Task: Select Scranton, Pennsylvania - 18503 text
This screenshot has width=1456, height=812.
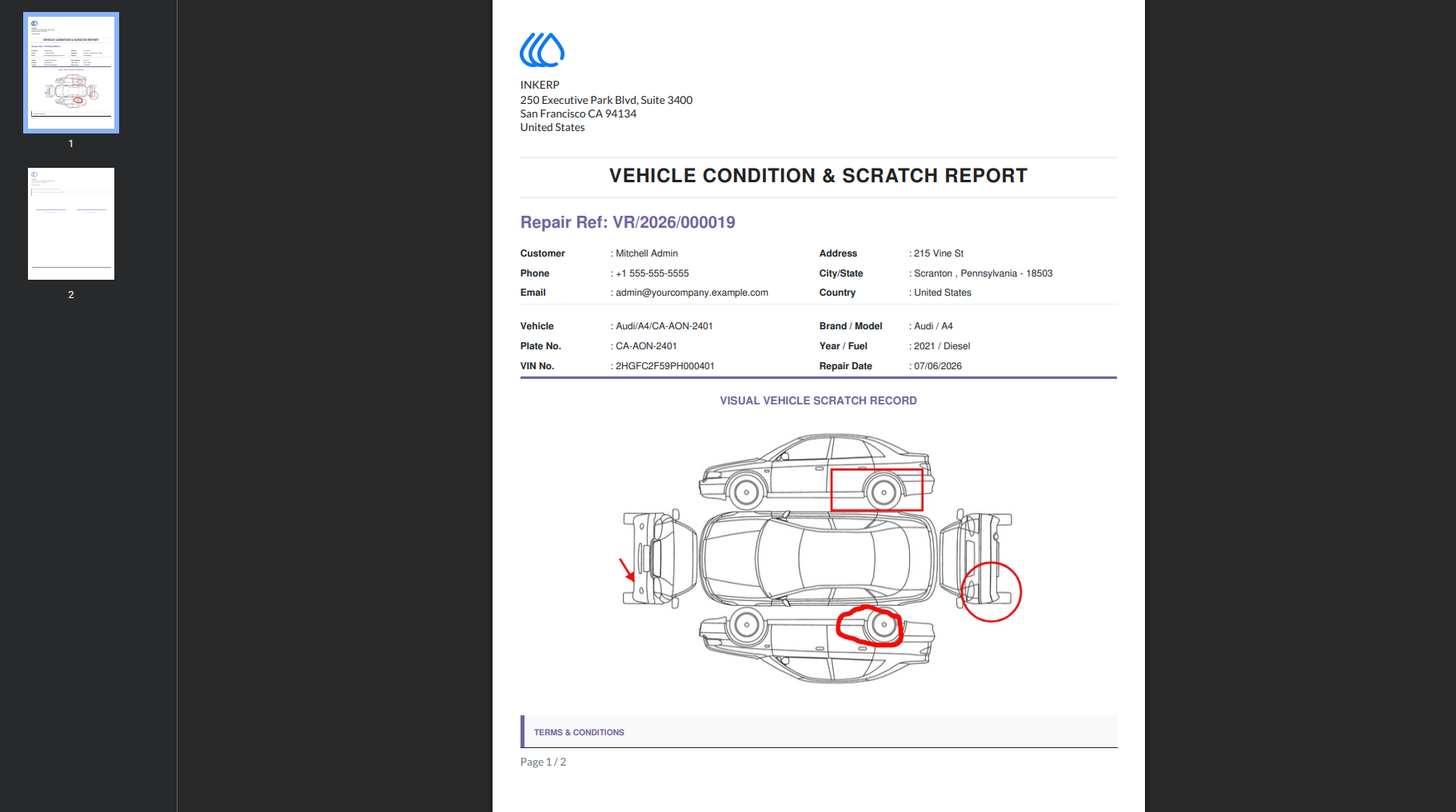Action: click(x=983, y=273)
